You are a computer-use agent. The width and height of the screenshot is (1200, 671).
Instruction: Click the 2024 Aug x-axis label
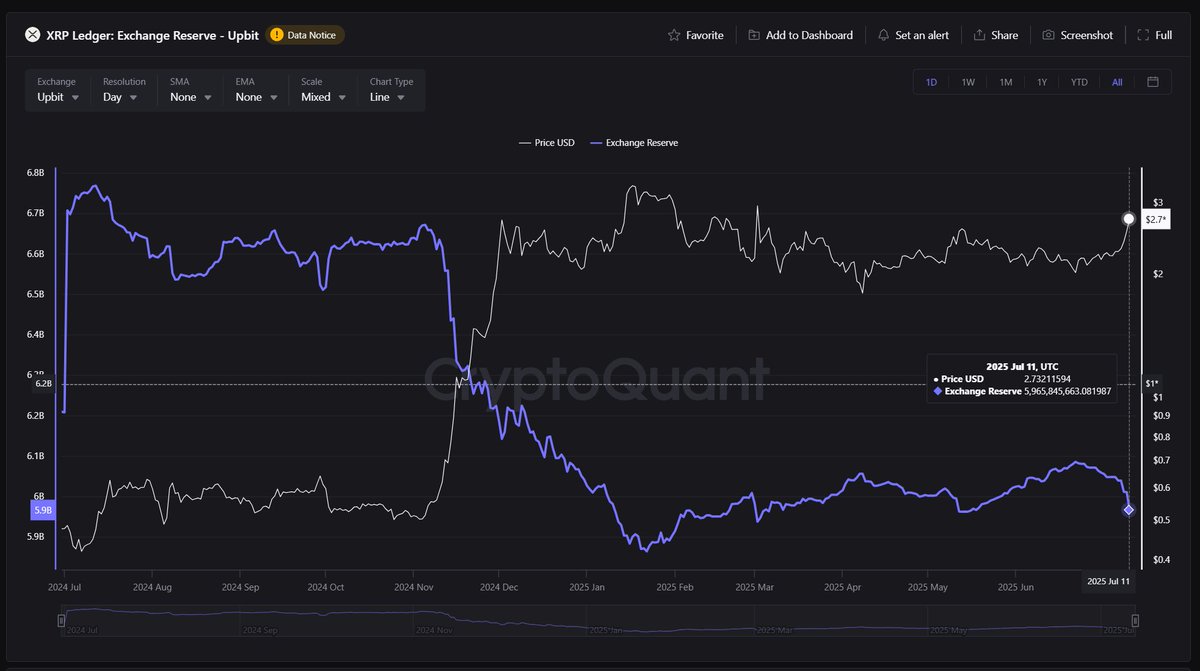point(152,588)
